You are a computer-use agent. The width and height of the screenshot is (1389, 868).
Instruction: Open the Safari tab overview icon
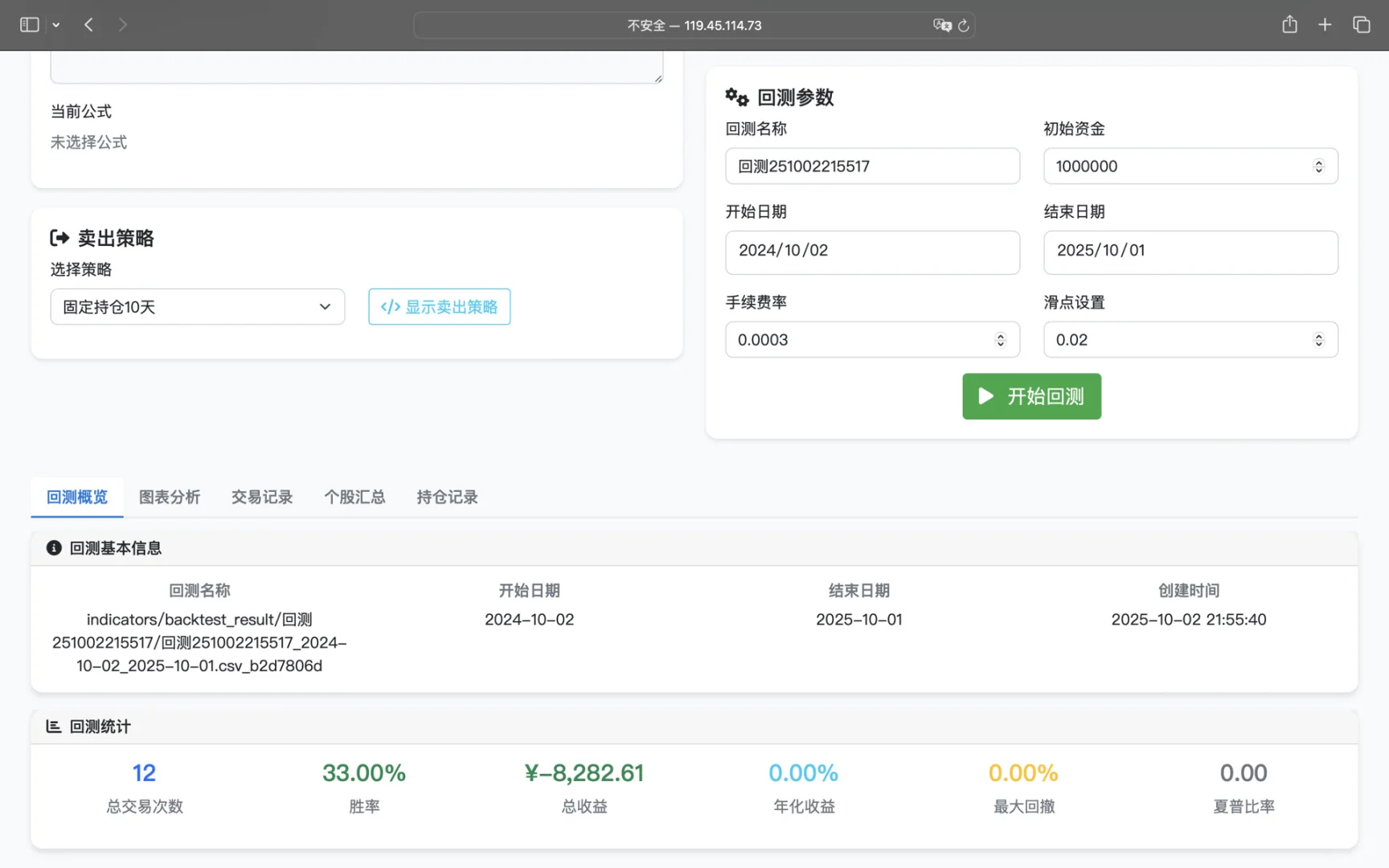click(1361, 24)
